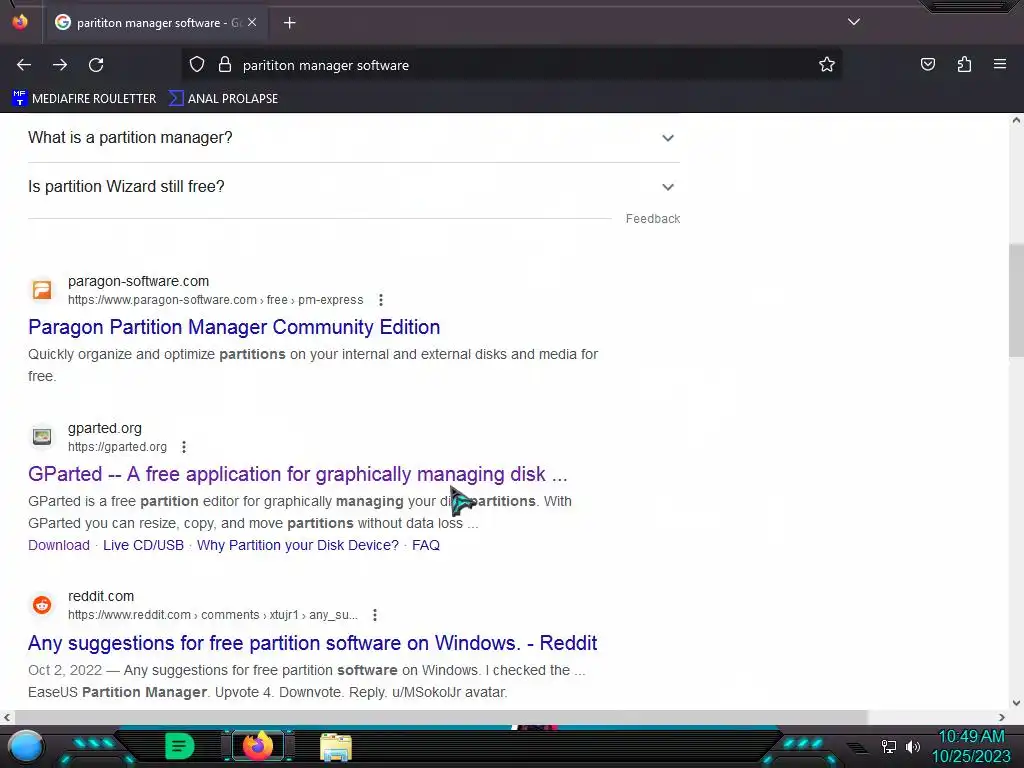Expand 'Is partition Wizard still free?' question
Viewport: 1024px width, 768px height.
[353, 187]
